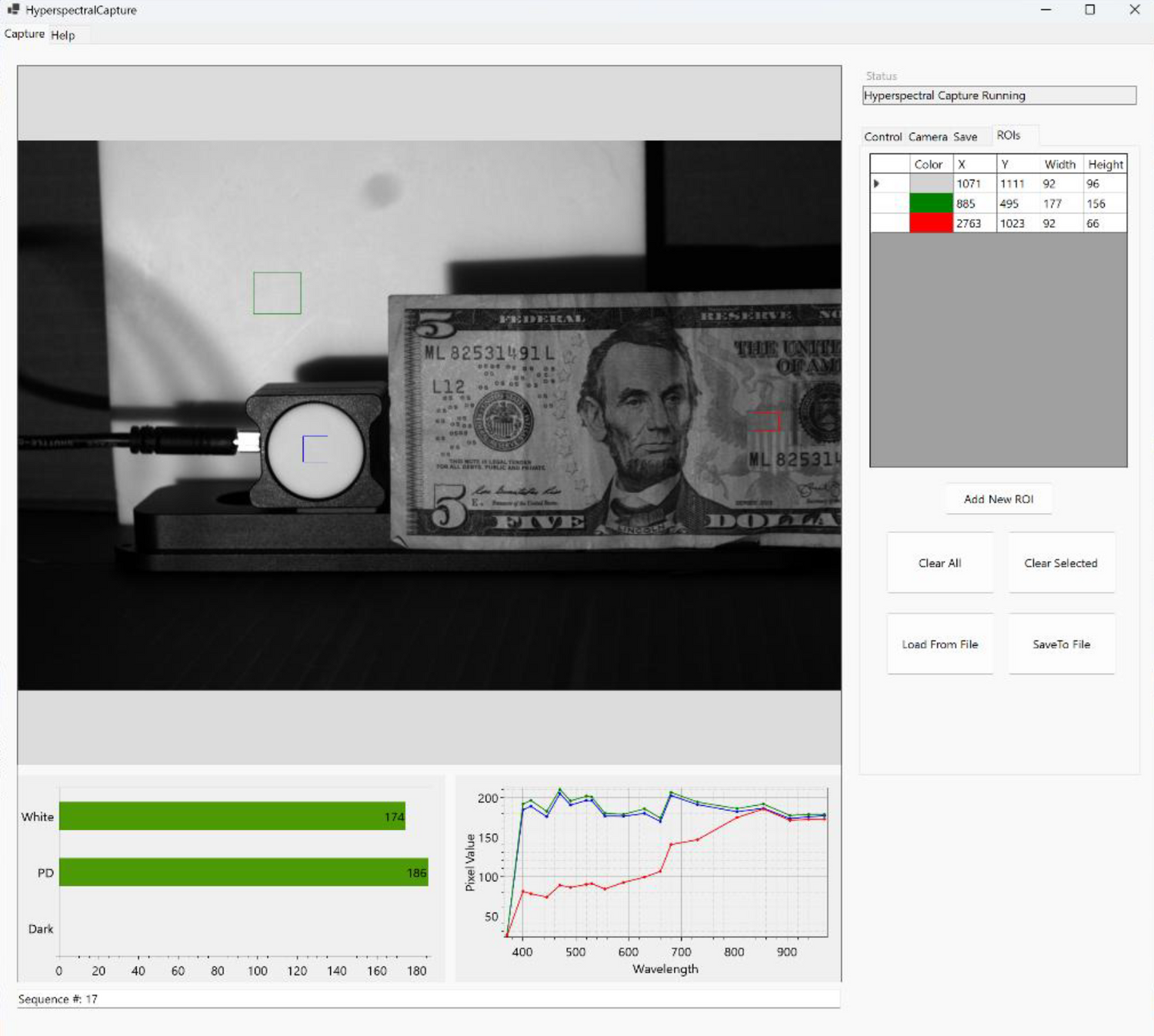Screen dimensions: 1154x1036
Task: Switch to the Camera tab
Action: 928,137
